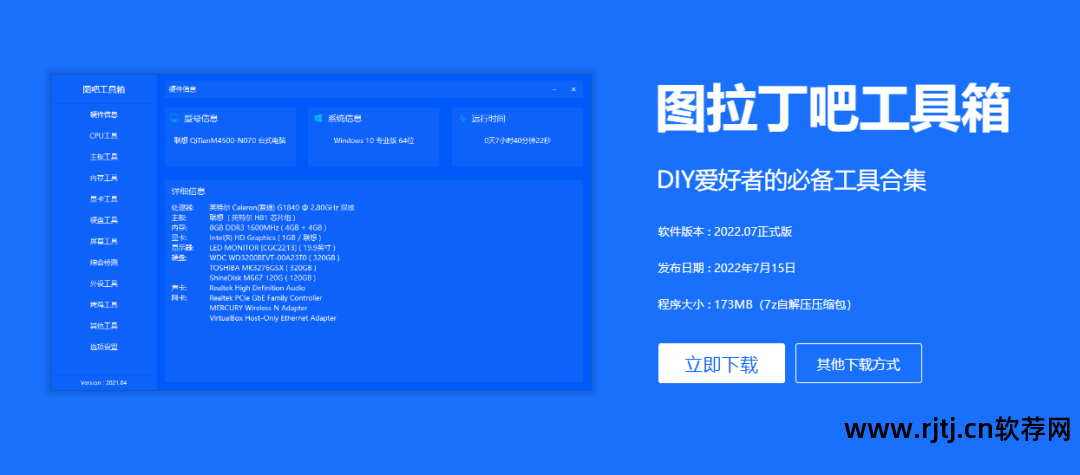Open 硬件信息 in the toolbox sidebar
This screenshot has width=1080, height=475.
(103, 114)
